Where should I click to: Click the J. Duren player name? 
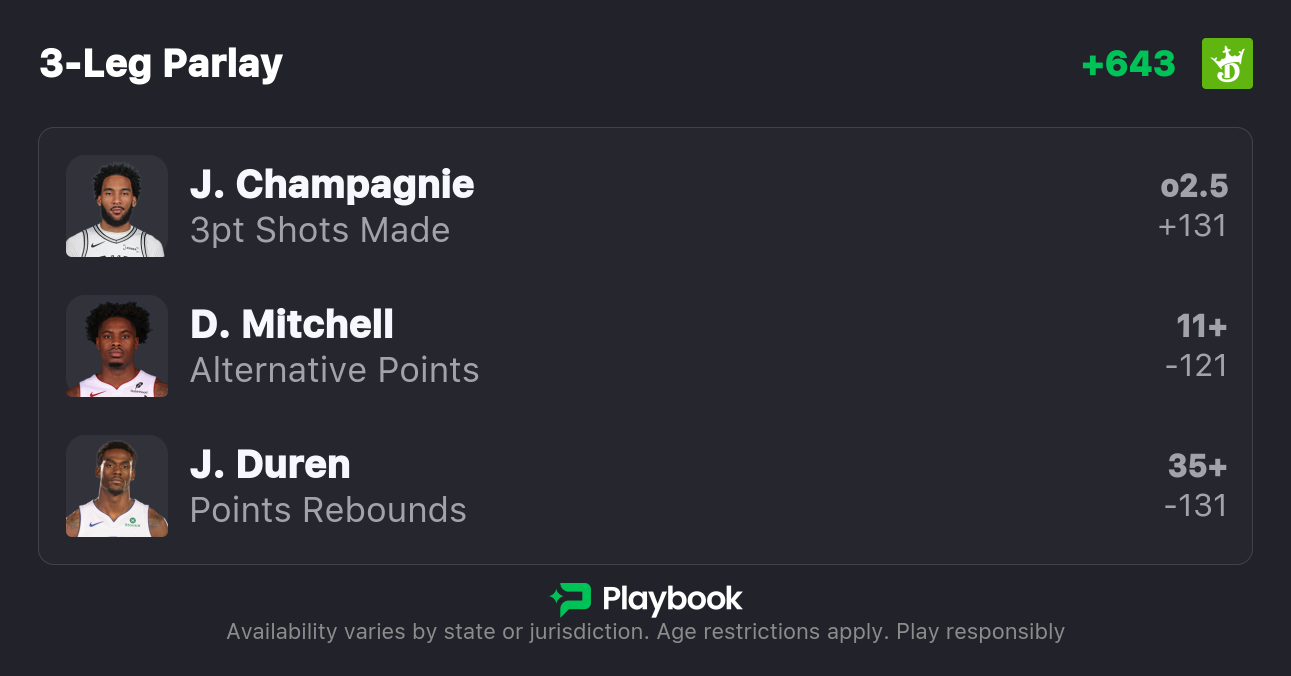pos(270,464)
